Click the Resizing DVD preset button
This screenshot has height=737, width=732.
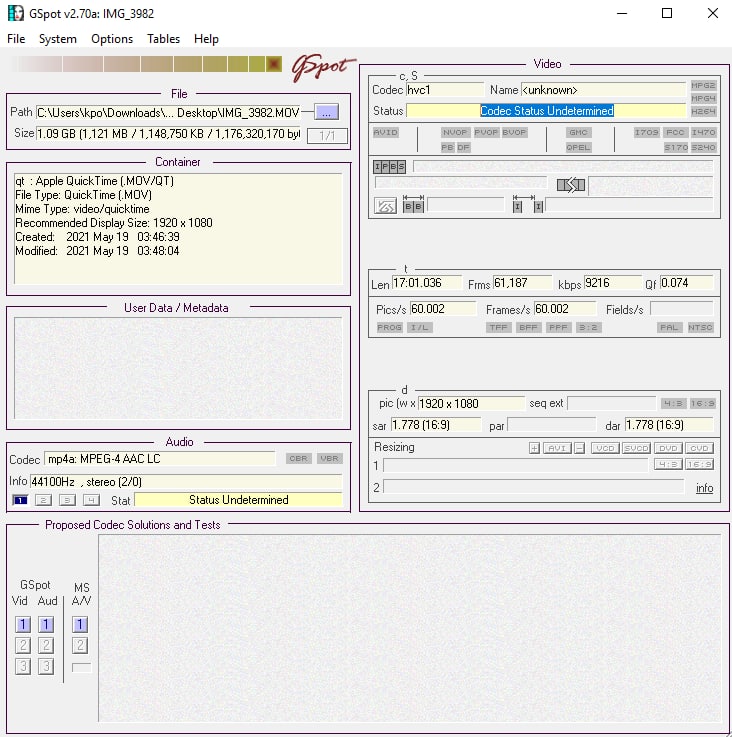(x=668, y=448)
